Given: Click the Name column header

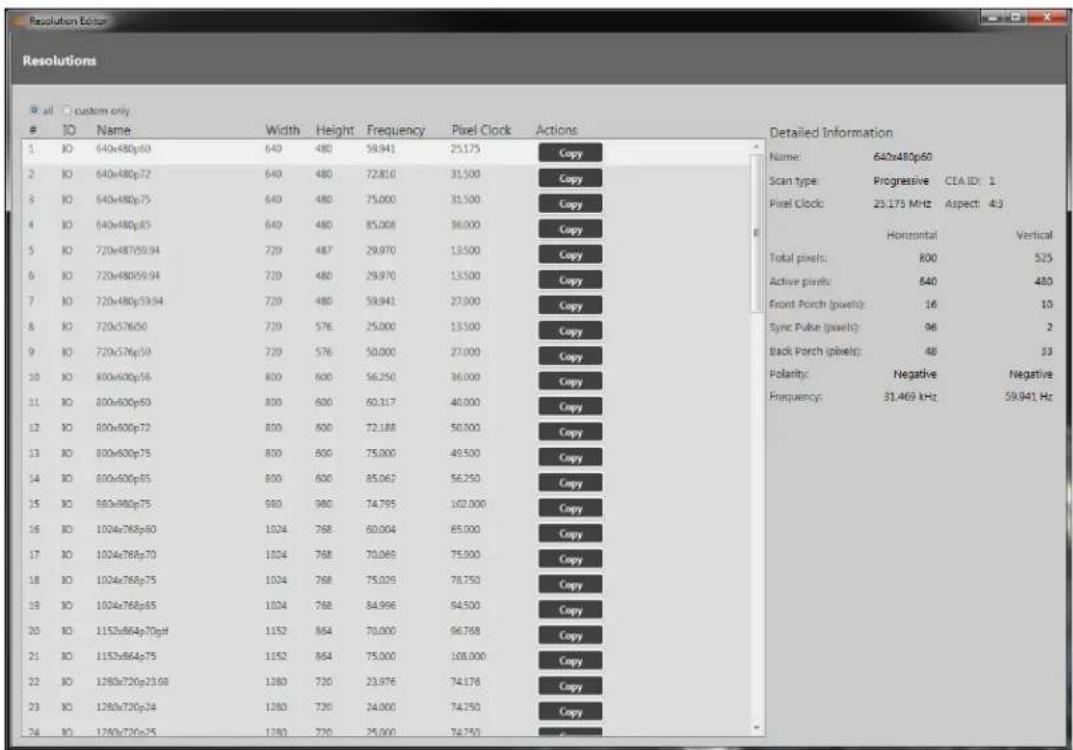Looking at the screenshot, I should 113,130.
